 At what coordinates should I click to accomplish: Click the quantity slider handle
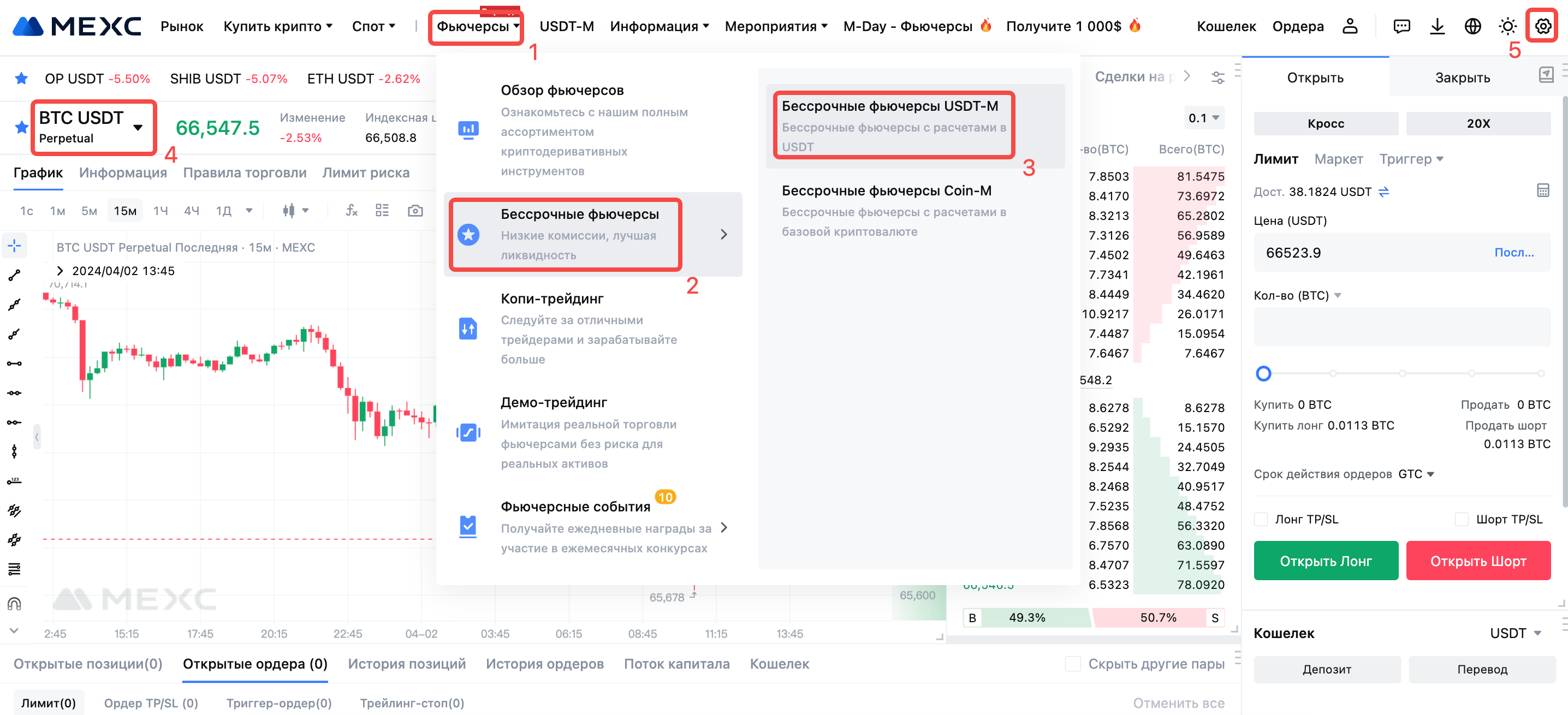point(1263,373)
